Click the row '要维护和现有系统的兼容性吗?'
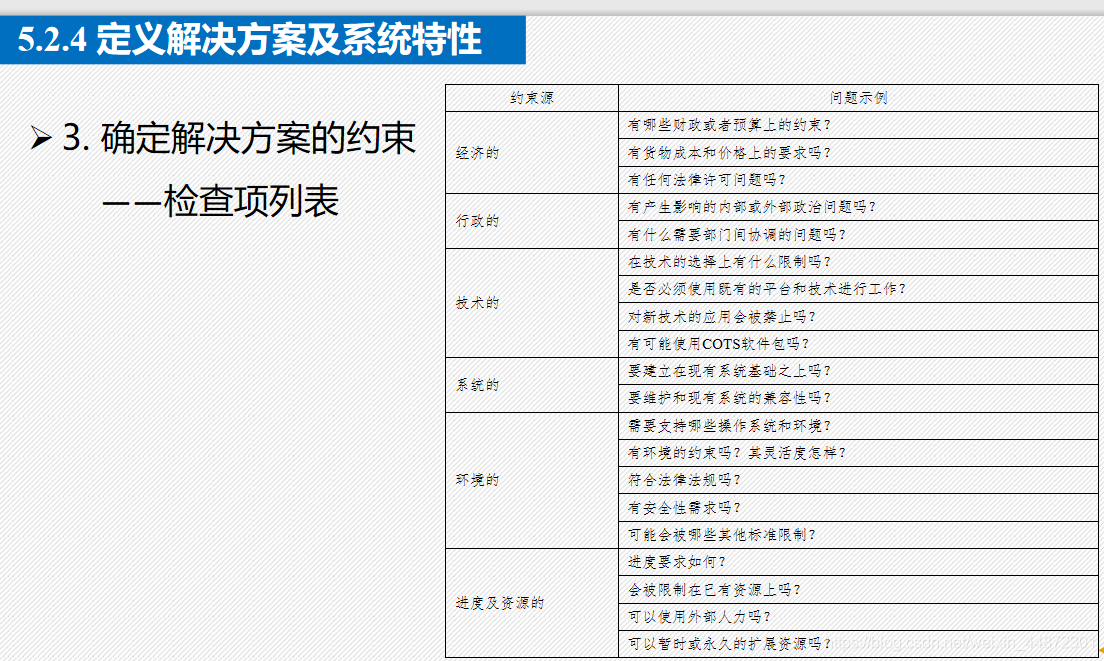Screen dimensions: 1104x661 tap(858, 398)
